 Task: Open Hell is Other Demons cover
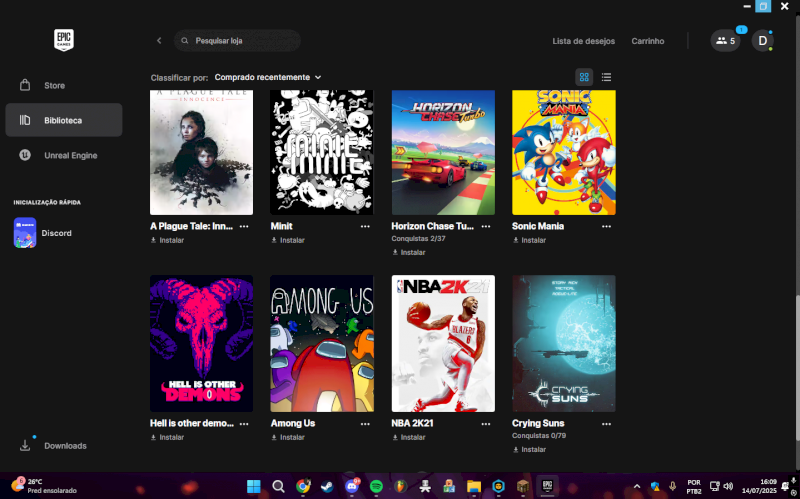(x=202, y=343)
